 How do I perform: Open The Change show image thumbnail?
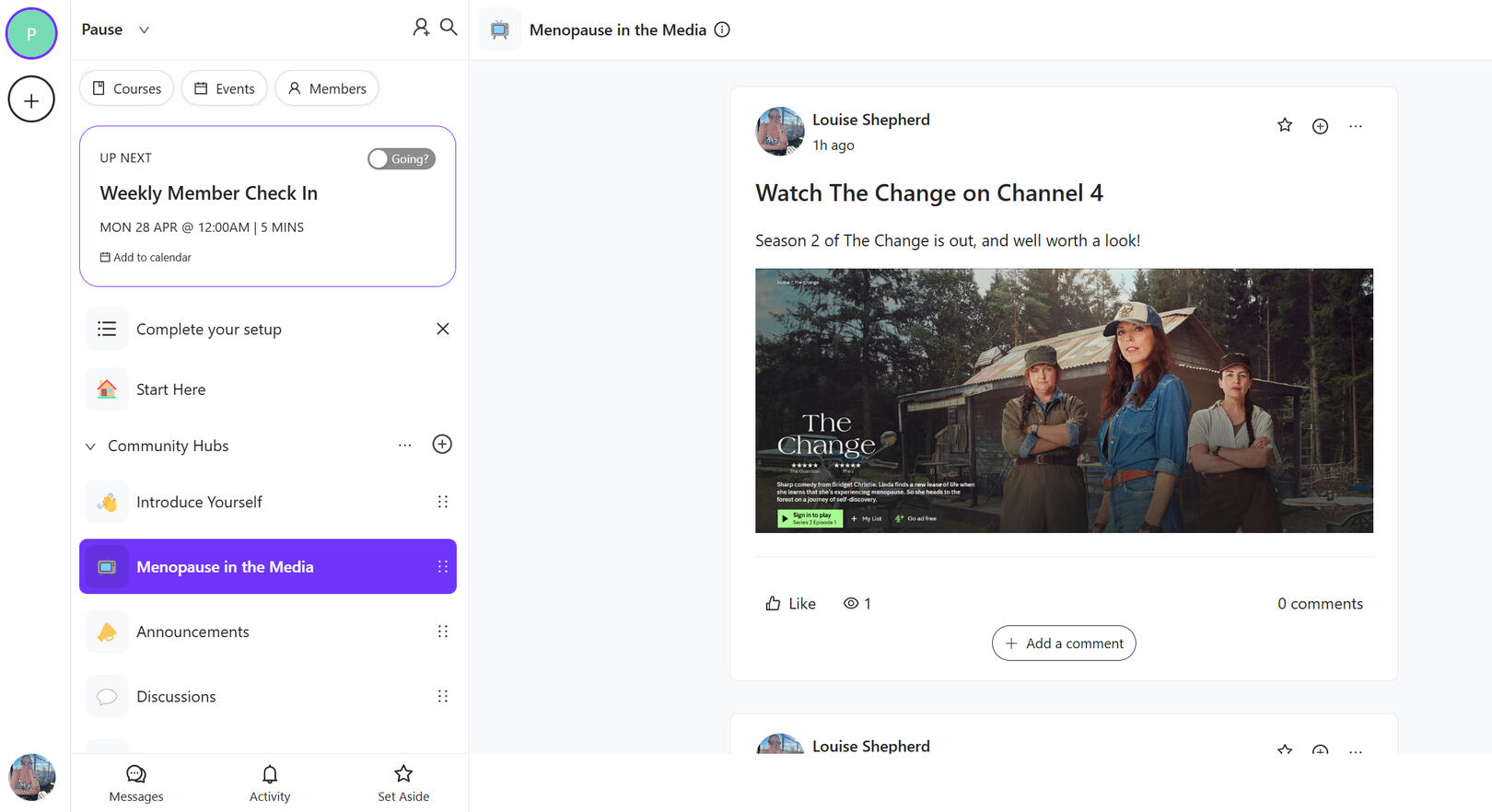point(1064,400)
